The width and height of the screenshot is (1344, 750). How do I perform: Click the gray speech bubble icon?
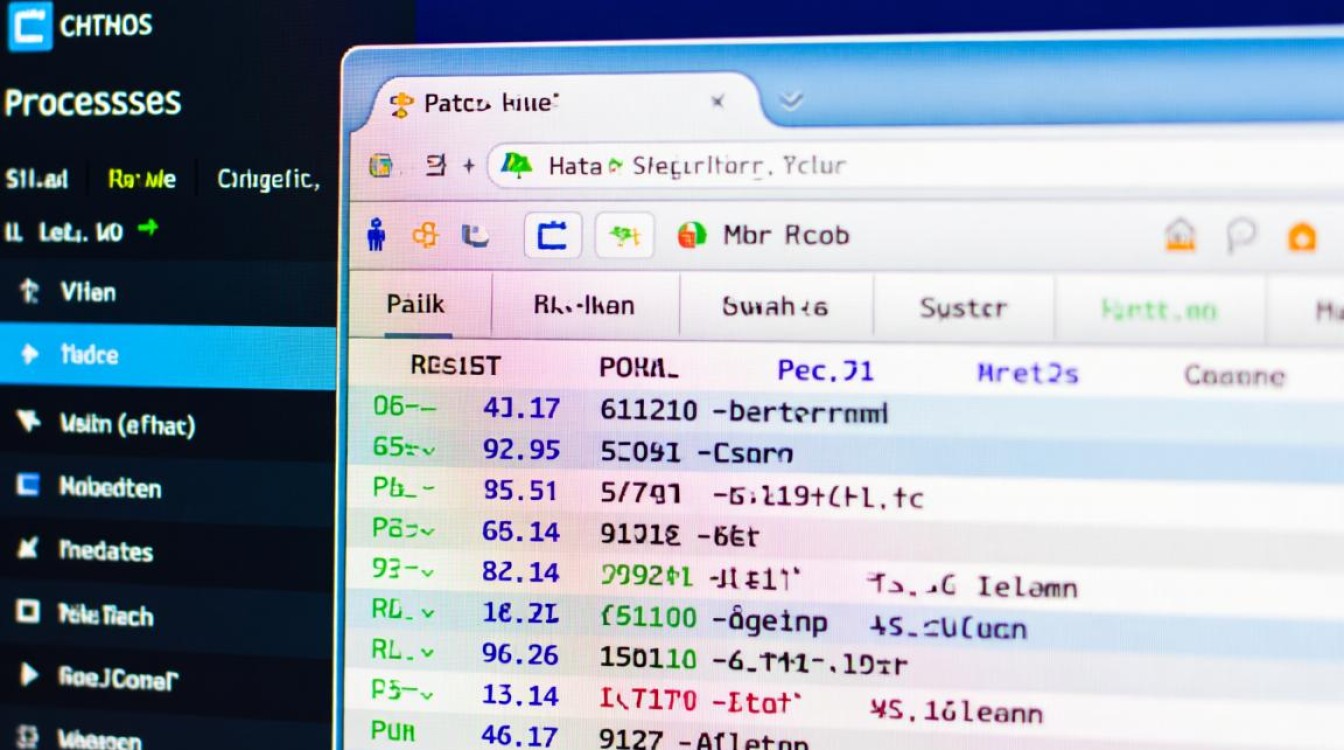point(1241,236)
